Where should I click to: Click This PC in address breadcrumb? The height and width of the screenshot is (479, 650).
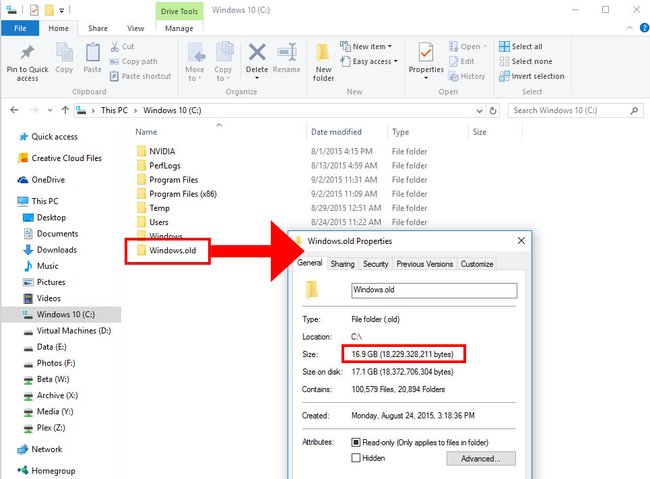(114, 110)
